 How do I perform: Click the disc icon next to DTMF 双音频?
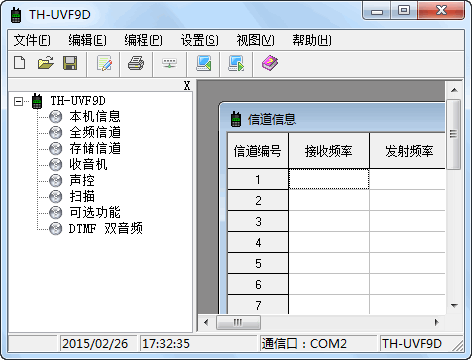pyautogui.click(x=55, y=229)
